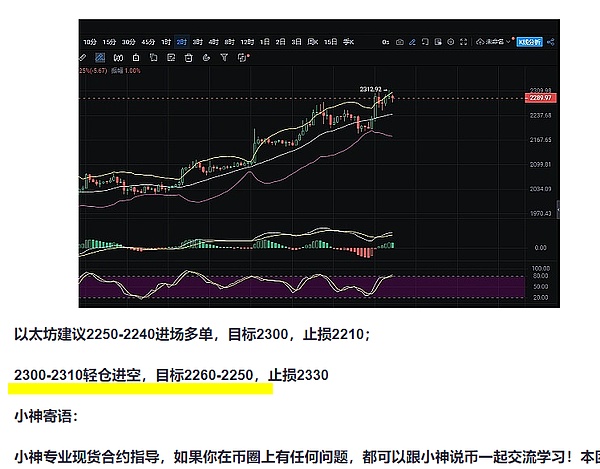Click the K线分析 button
Screen dimensions: 600x469
click(530, 42)
